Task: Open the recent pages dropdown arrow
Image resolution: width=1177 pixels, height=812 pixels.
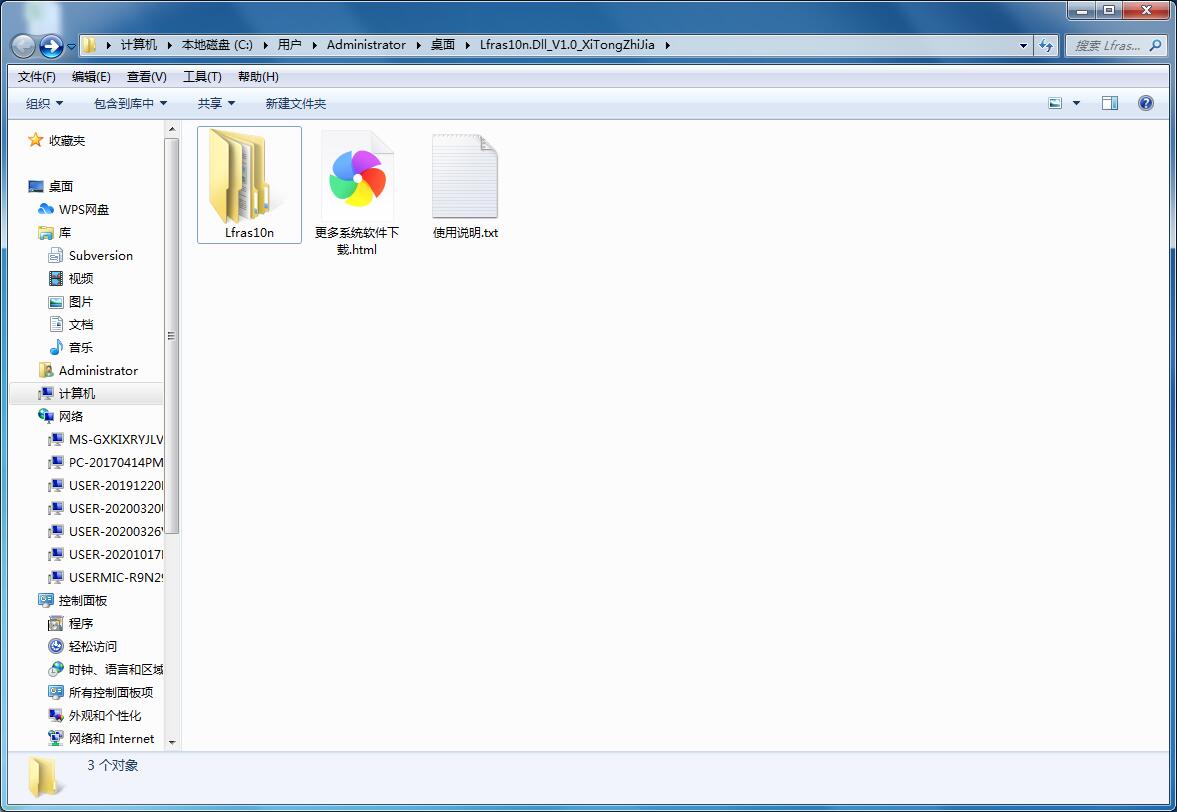Action: (x=71, y=47)
